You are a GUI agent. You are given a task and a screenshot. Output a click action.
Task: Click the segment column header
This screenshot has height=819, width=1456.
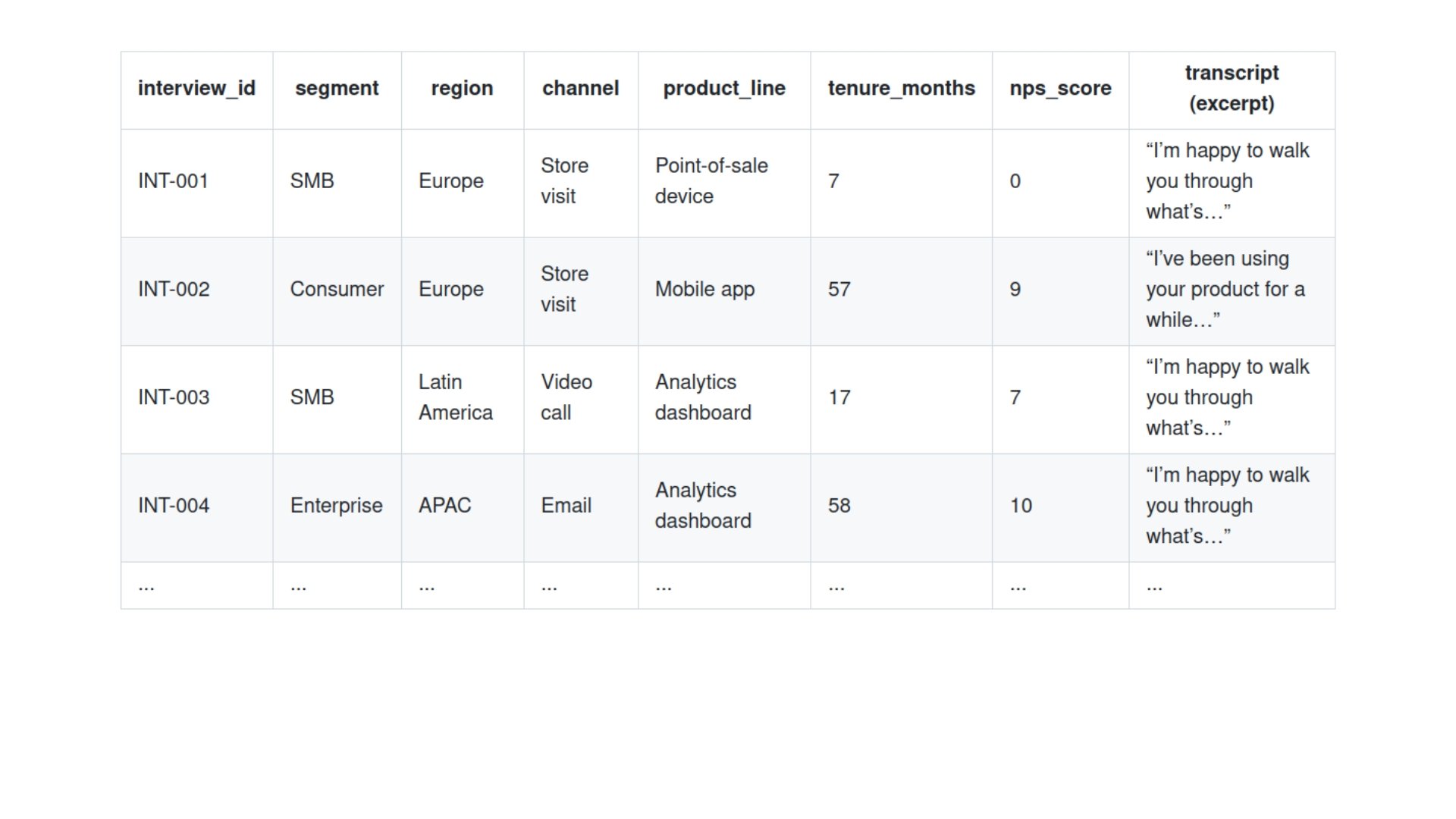click(337, 89)
